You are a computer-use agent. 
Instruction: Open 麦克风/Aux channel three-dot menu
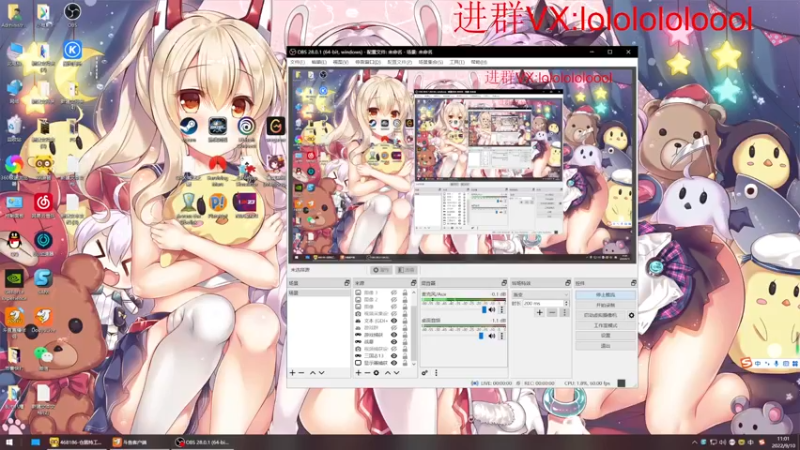[502, 310]
